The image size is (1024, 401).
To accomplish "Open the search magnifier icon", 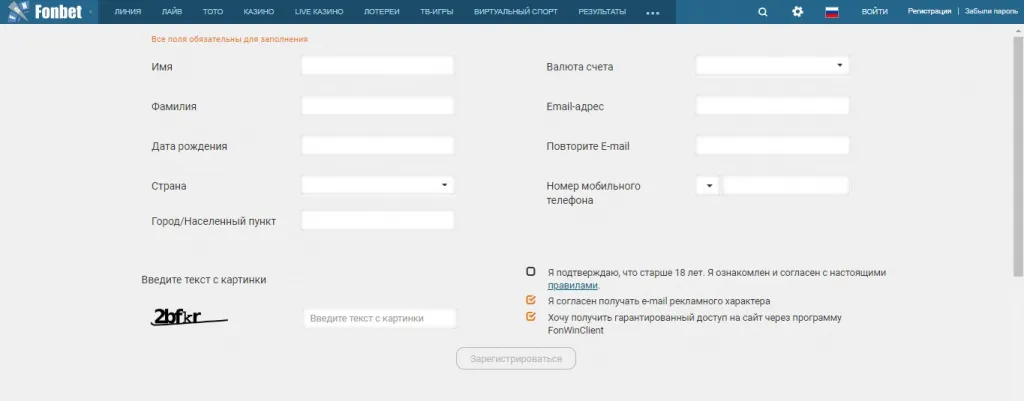I will pyautogui.click(x=763, y=12).
